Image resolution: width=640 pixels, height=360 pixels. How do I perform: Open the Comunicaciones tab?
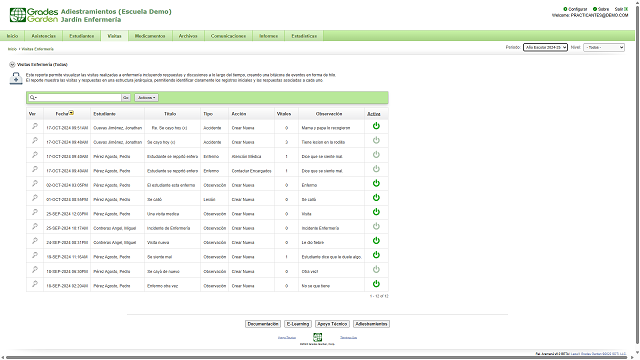click(x=229, y=36)
